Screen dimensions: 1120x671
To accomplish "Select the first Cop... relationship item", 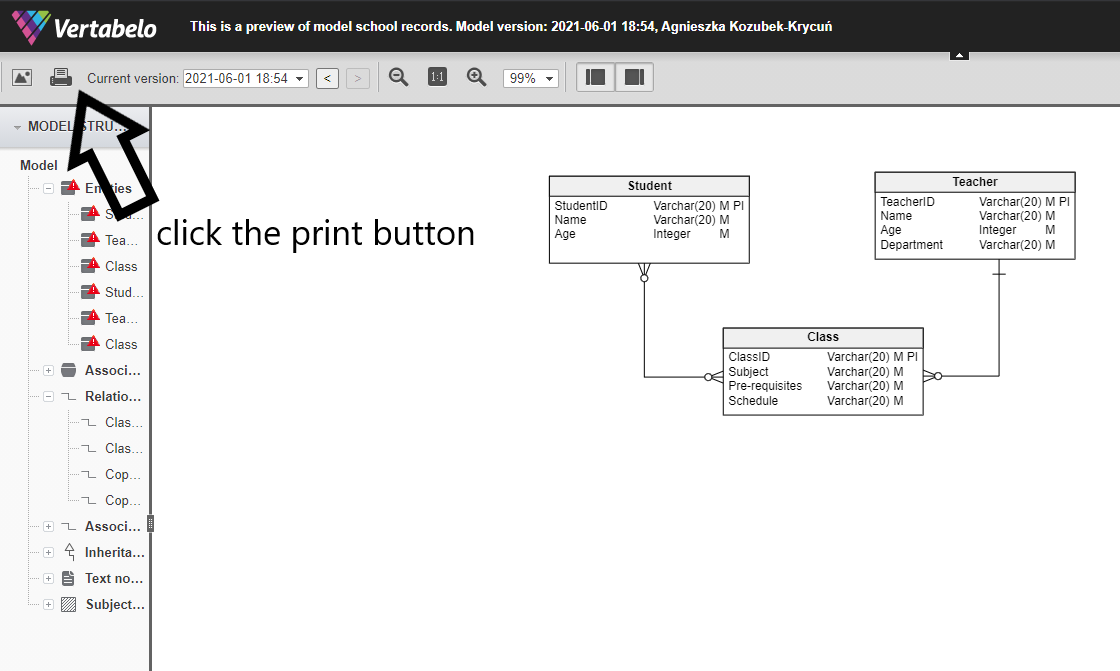I will pos(123,474).
